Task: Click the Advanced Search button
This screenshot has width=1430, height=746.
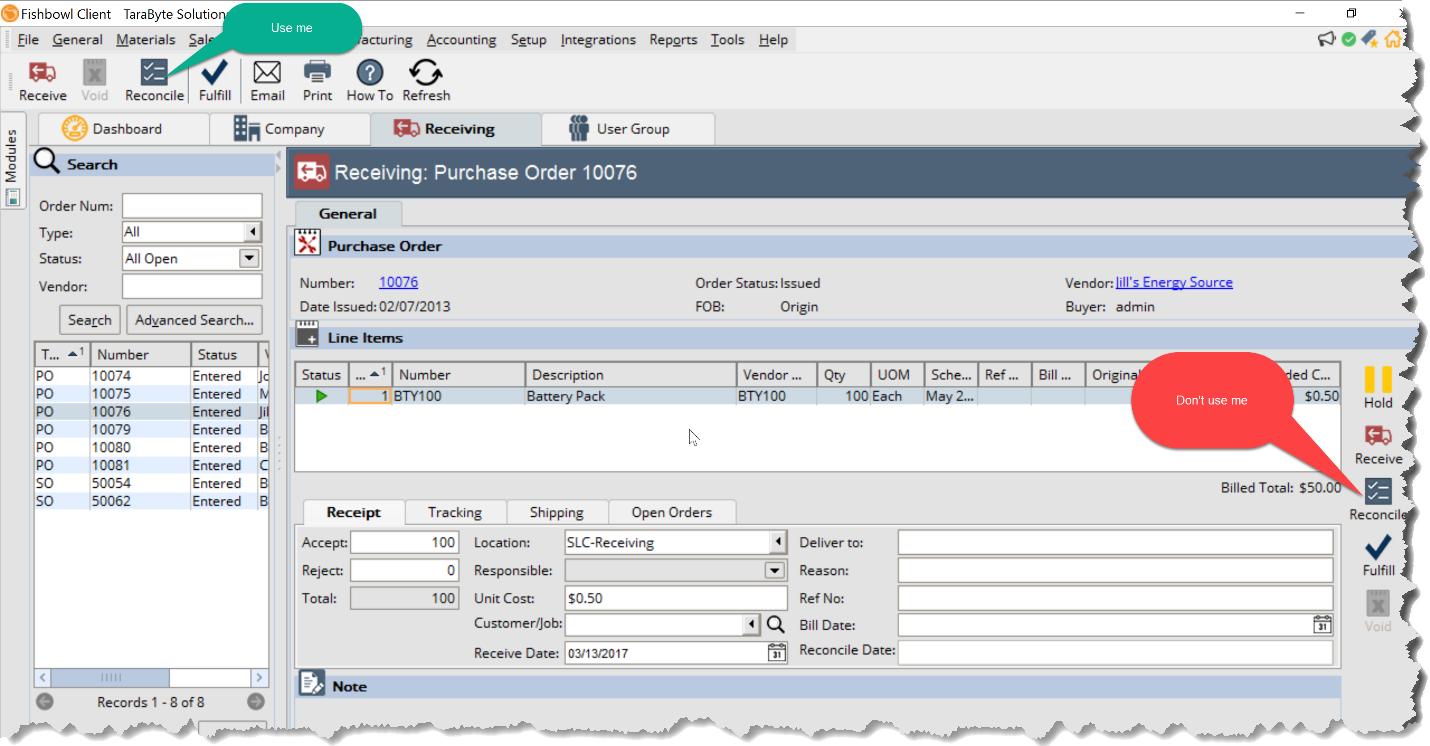Action: click(194, 320)
